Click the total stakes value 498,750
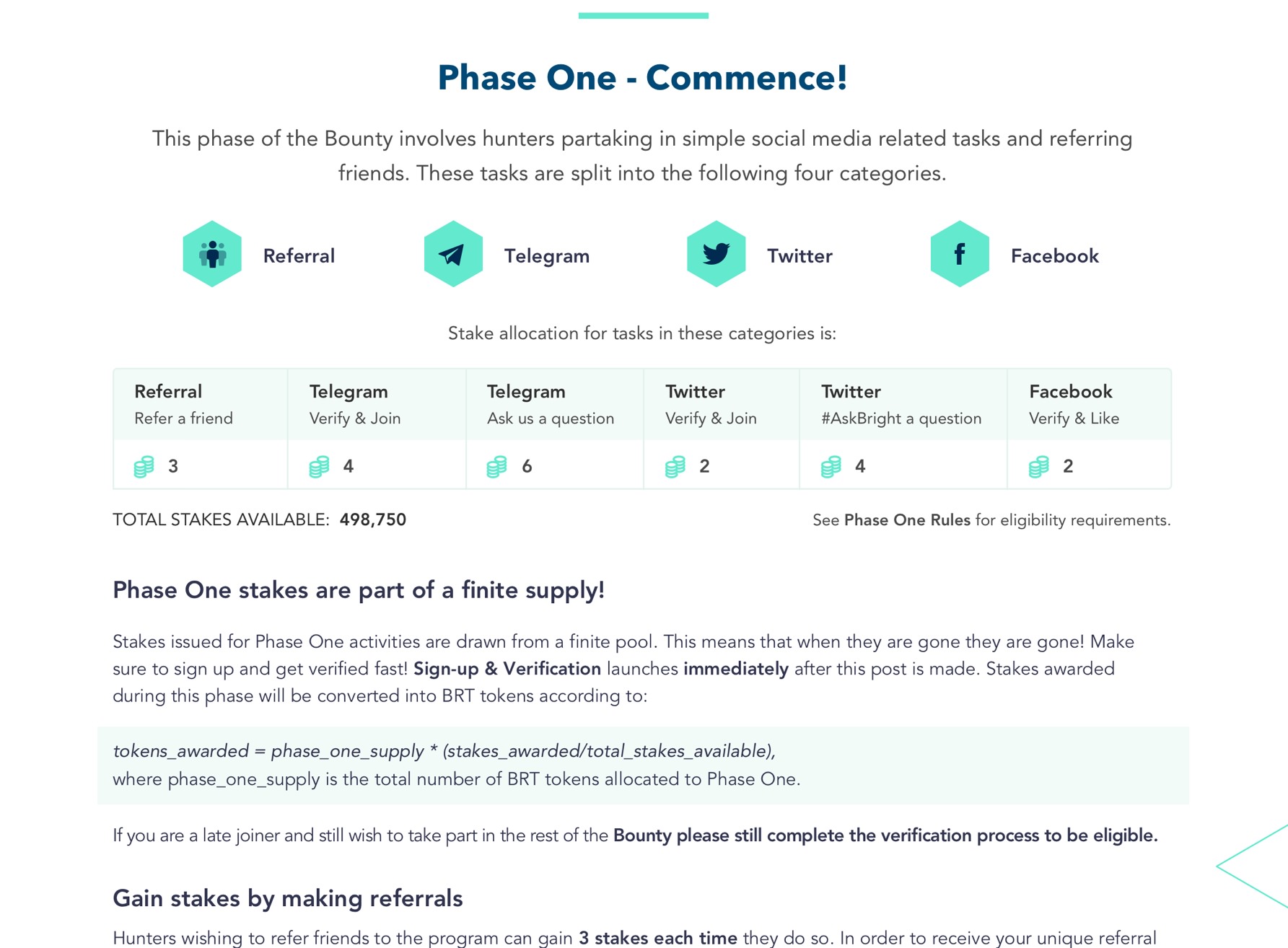1288x948 pixels. [x=373, y=519]
